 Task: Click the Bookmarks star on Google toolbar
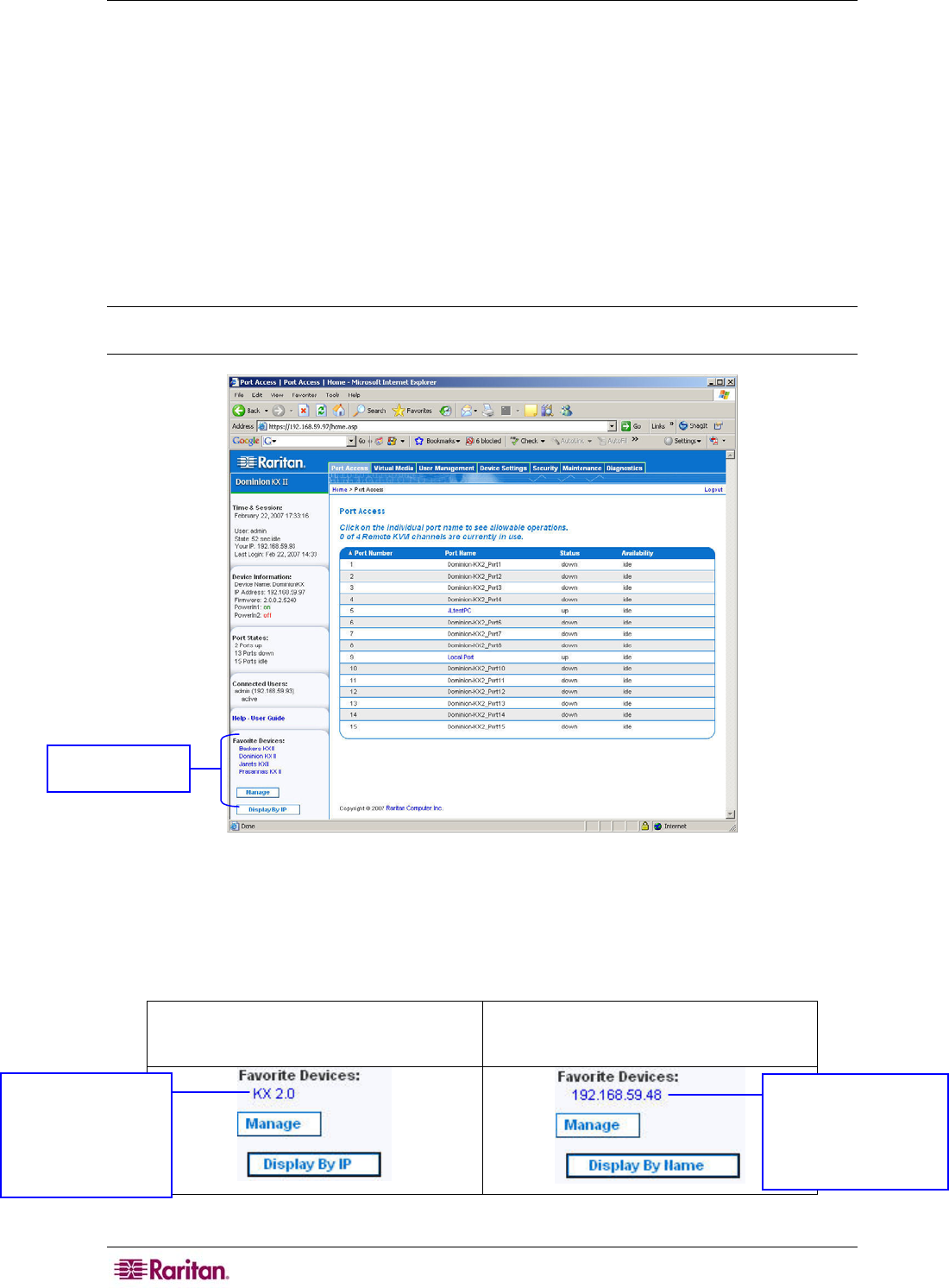click(419, 441)
